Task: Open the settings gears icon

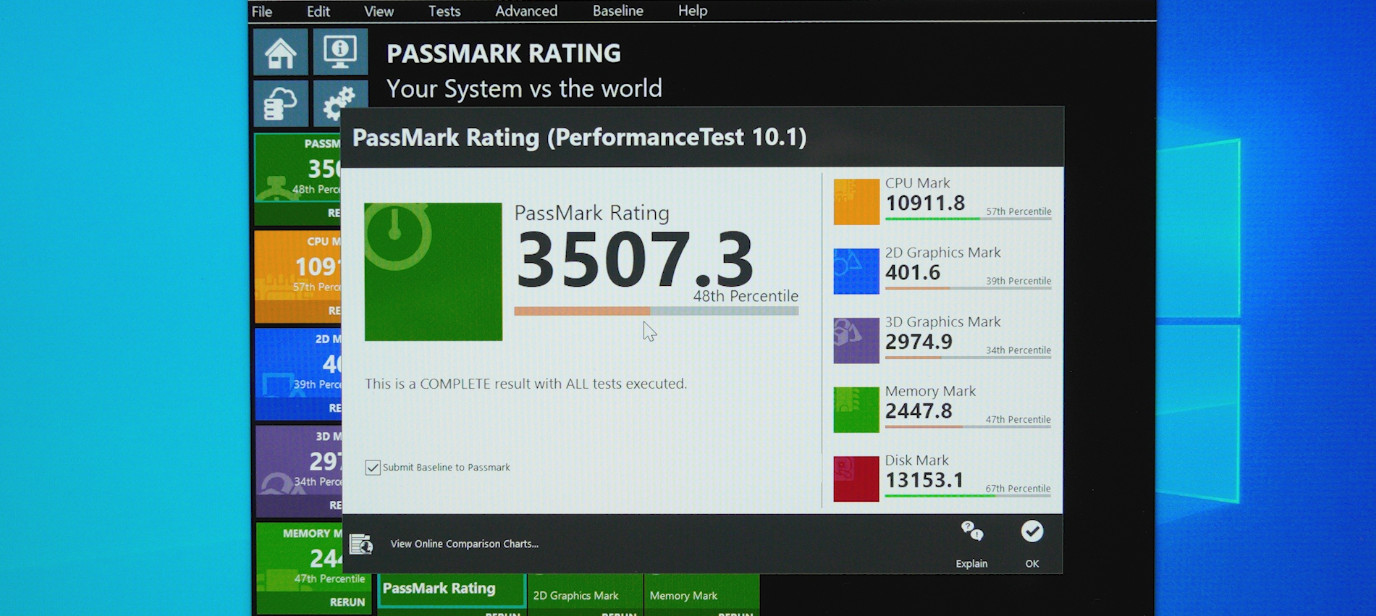Action: pos(340,103)
